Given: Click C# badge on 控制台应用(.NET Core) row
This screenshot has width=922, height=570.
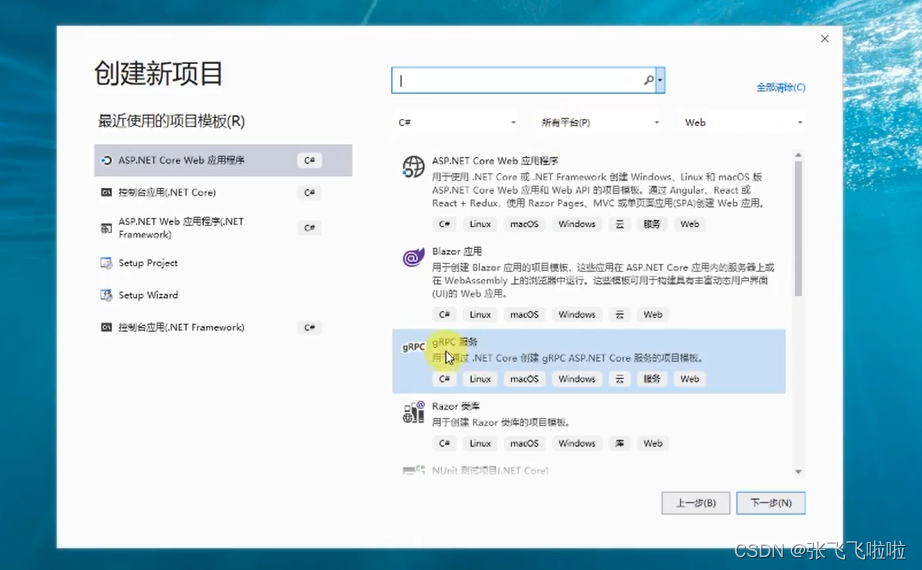Looking at the screenshot, I should [309, 192].
